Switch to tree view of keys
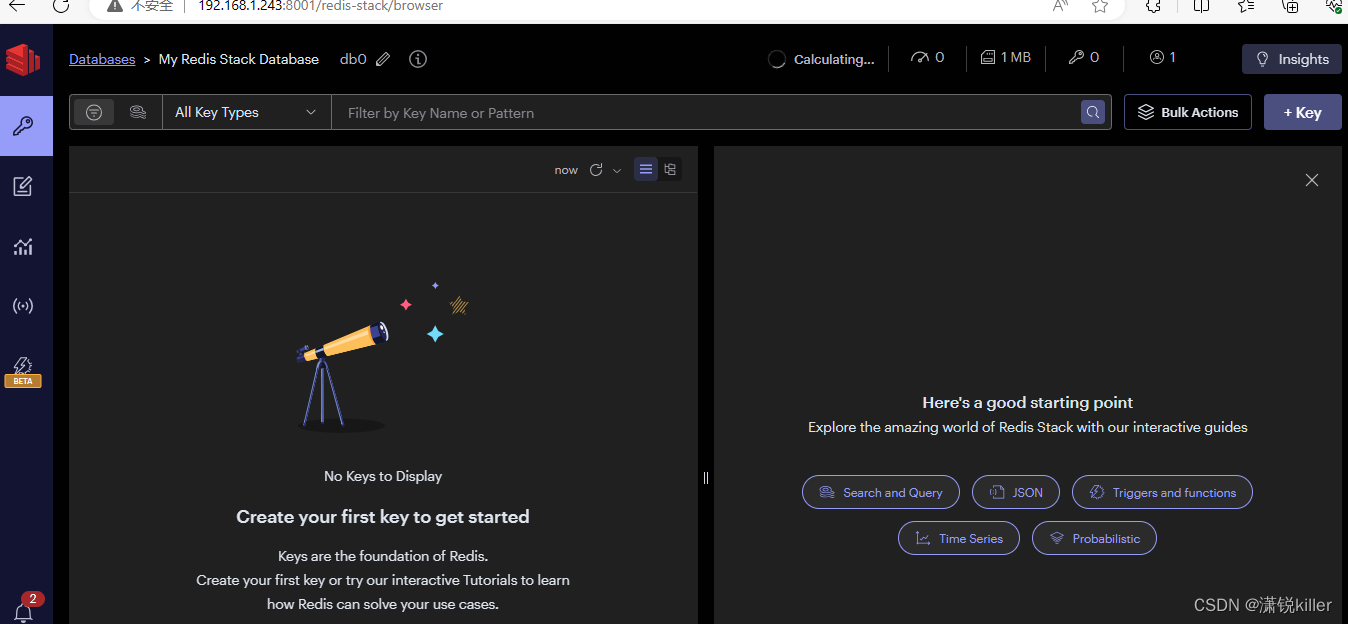This screenshot has height=624, width=1348. coord(670,170)
